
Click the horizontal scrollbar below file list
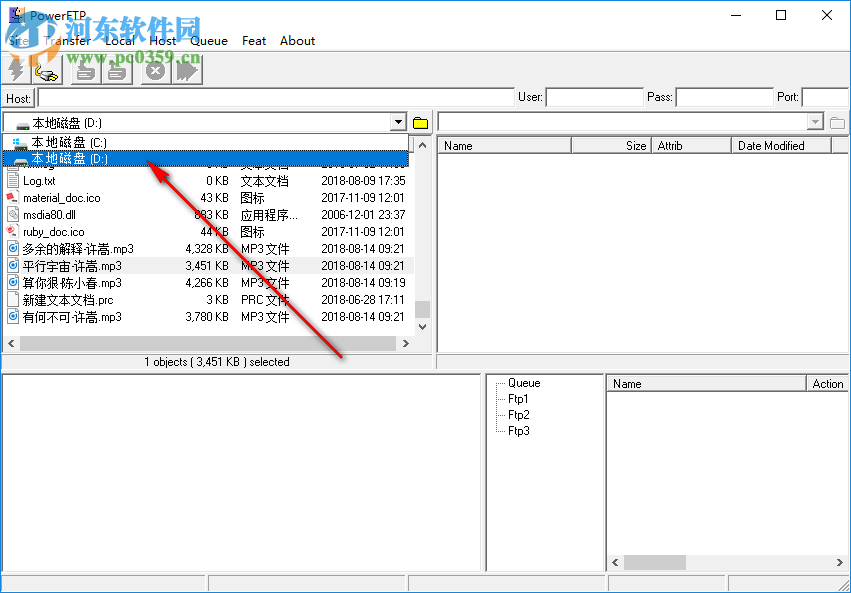coord(200,342)
